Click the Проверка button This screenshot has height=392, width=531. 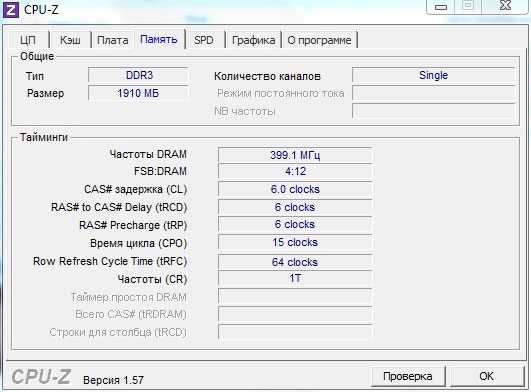click(408, 376)
